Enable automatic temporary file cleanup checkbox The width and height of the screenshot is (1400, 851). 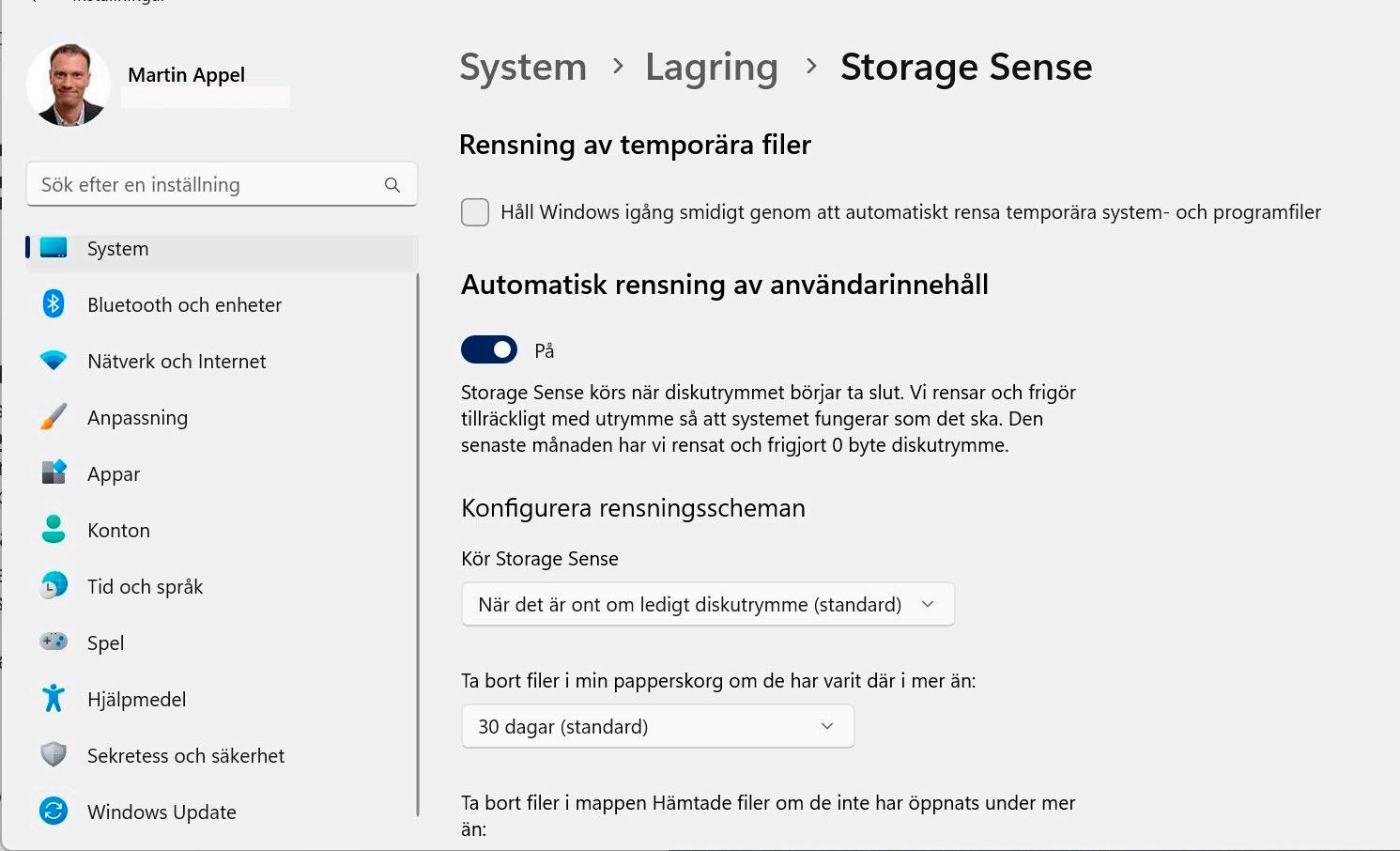pyautogui.click(x=475, y=212)
